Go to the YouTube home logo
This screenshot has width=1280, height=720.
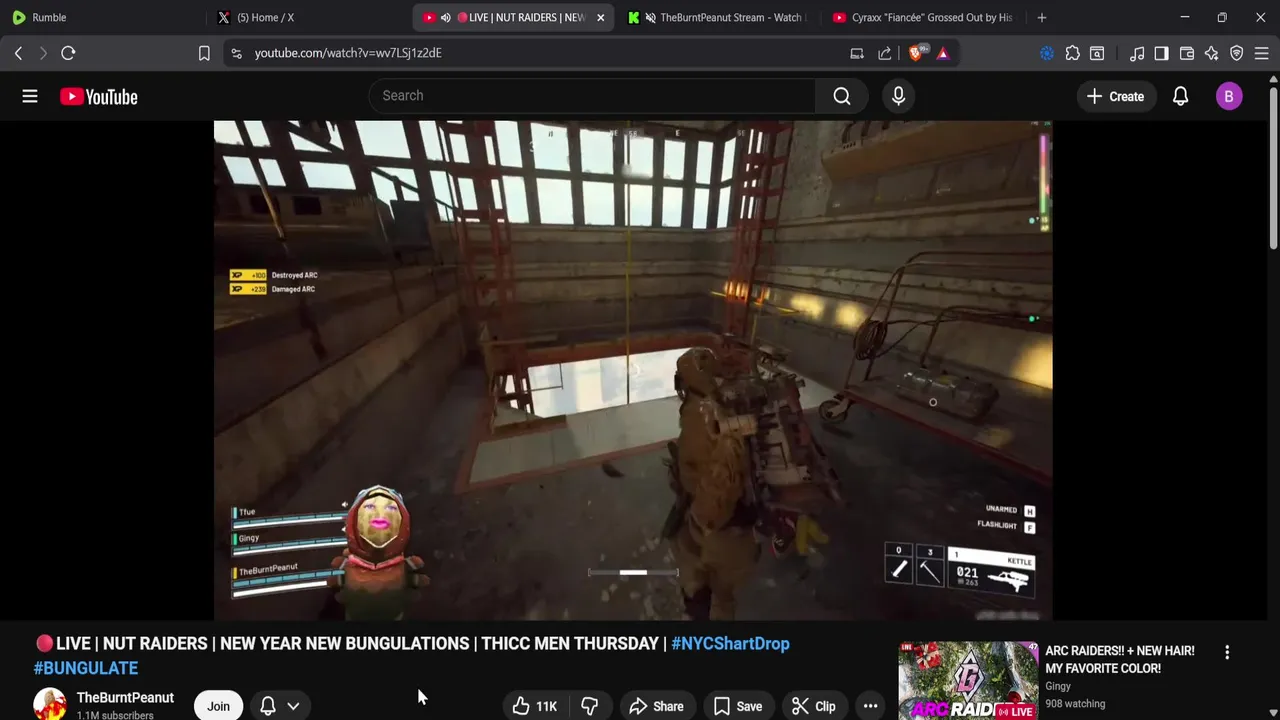click(98, 96)
